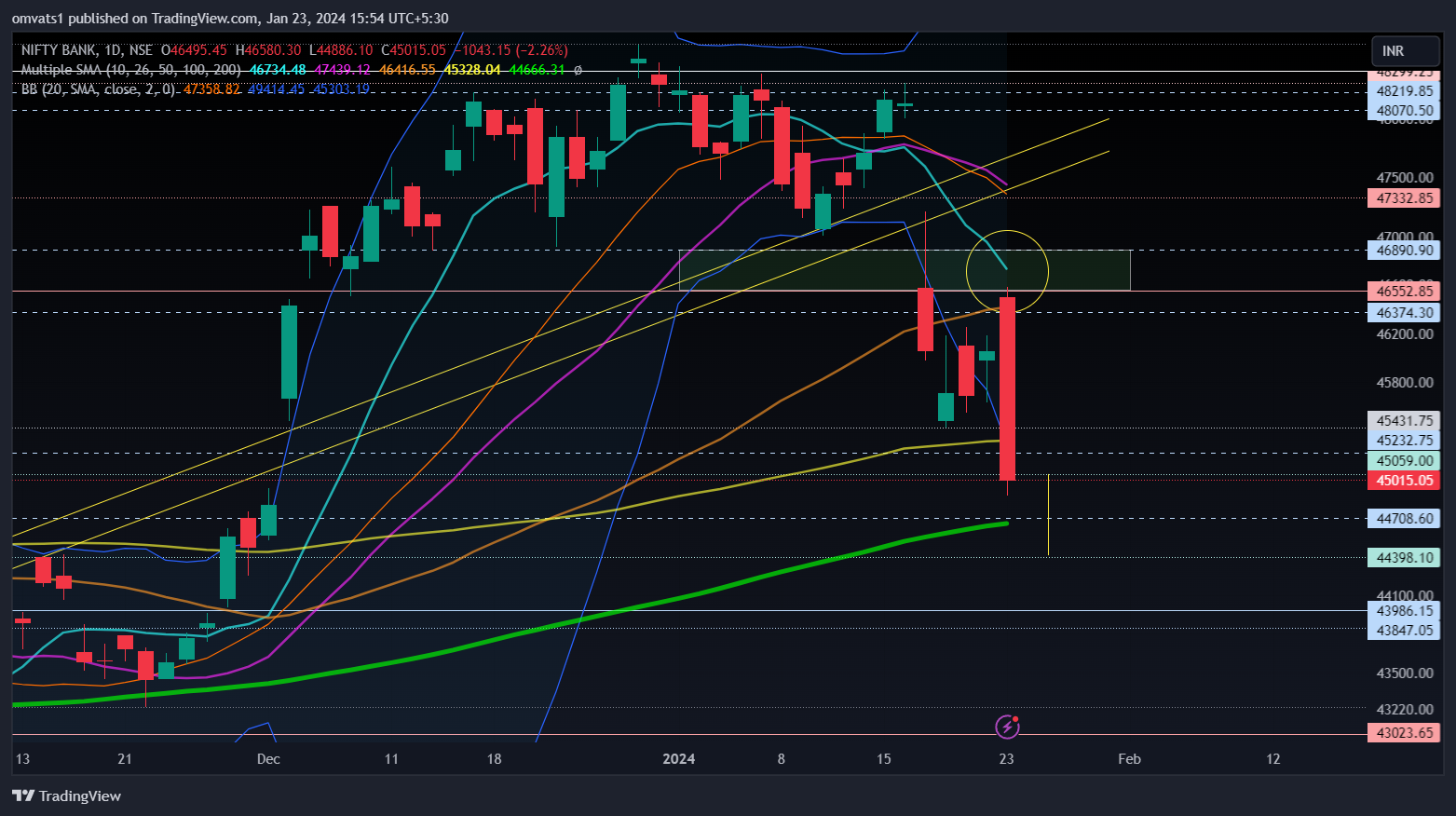The image size is (1456, 816).
Task: Click the 18 date on time axis
Action: (494, 759)
